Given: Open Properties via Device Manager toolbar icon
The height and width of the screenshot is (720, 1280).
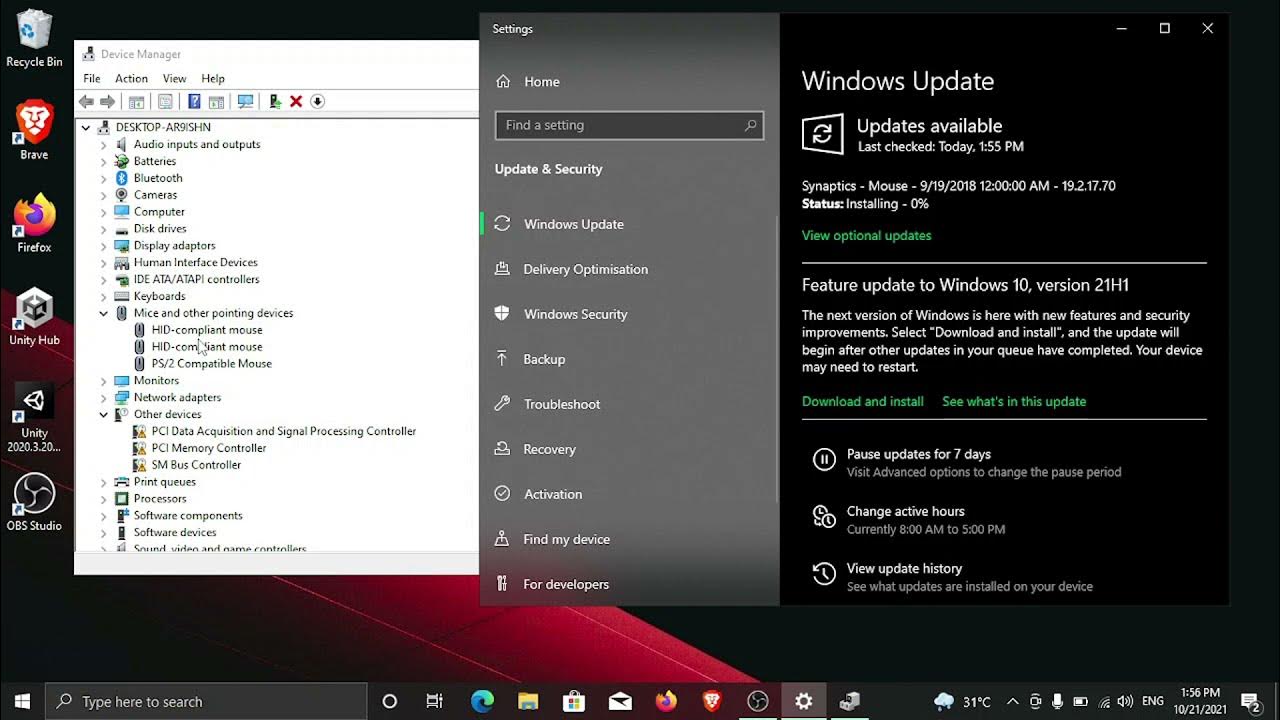Looking at the screenshot, I should [165, 102].
